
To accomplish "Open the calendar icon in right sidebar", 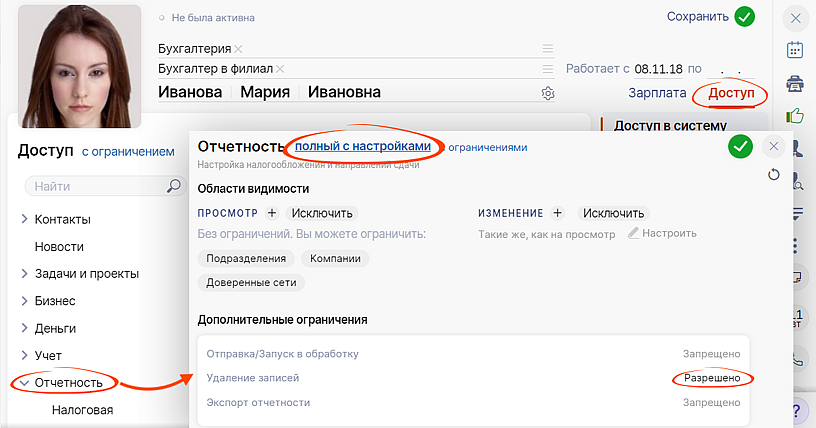I will click(796, 49).
